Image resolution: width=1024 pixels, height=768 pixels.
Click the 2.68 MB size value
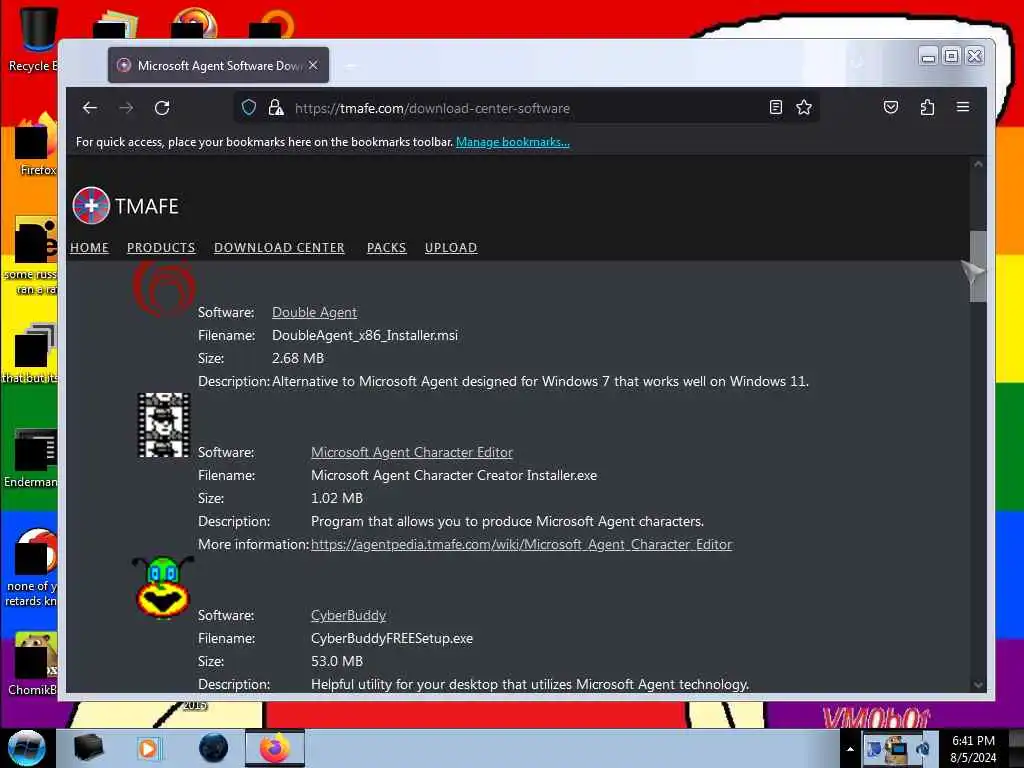tap(298, 359)
